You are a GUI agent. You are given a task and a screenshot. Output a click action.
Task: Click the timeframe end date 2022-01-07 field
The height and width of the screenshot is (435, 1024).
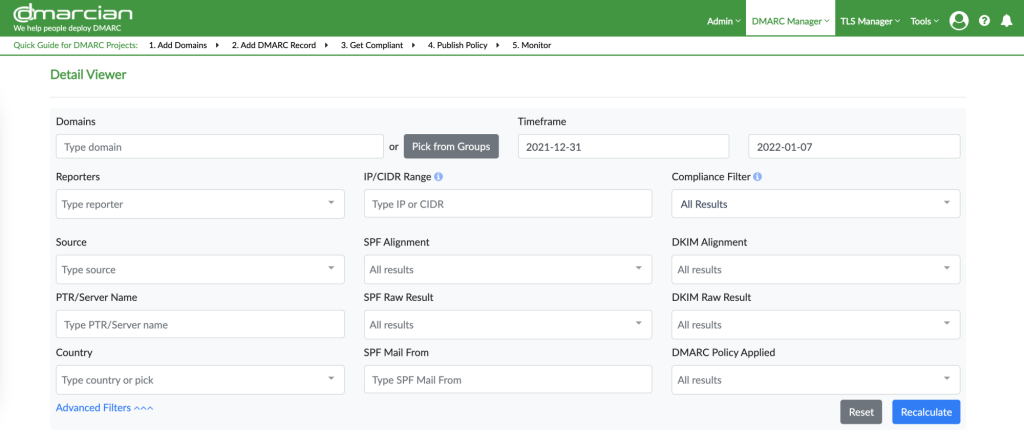[x=854, y=147]
